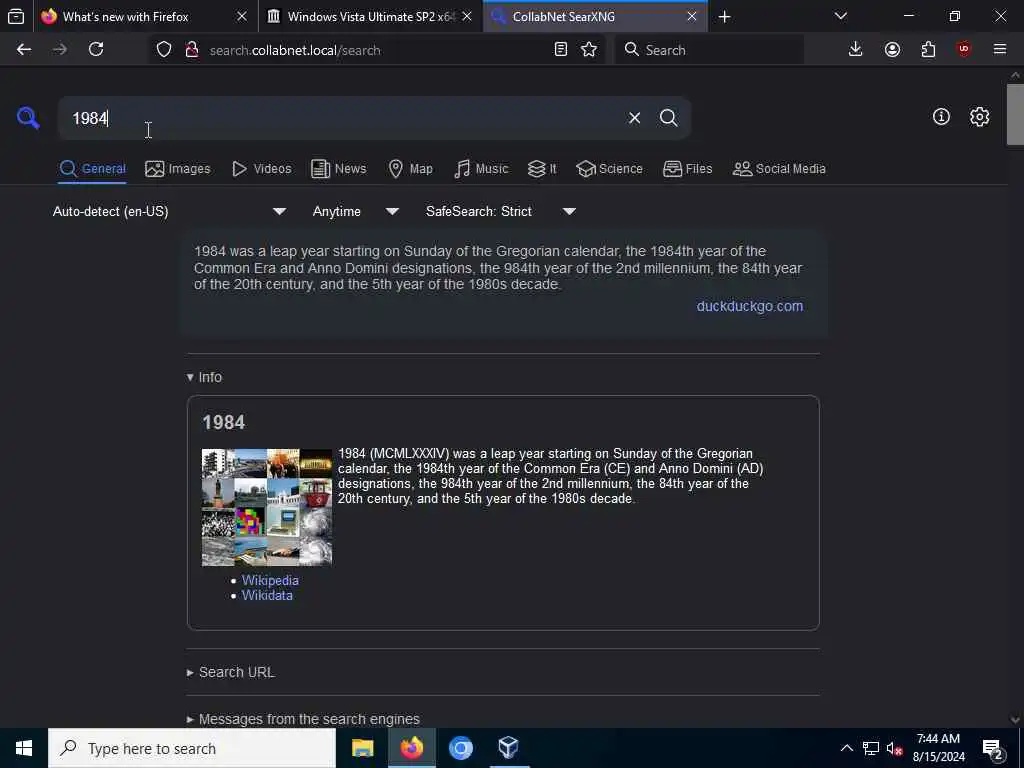Open the Anytime time range dropdown
Image resolution: width=1024 pixels, height=768 pixels.
coord(355,212)
